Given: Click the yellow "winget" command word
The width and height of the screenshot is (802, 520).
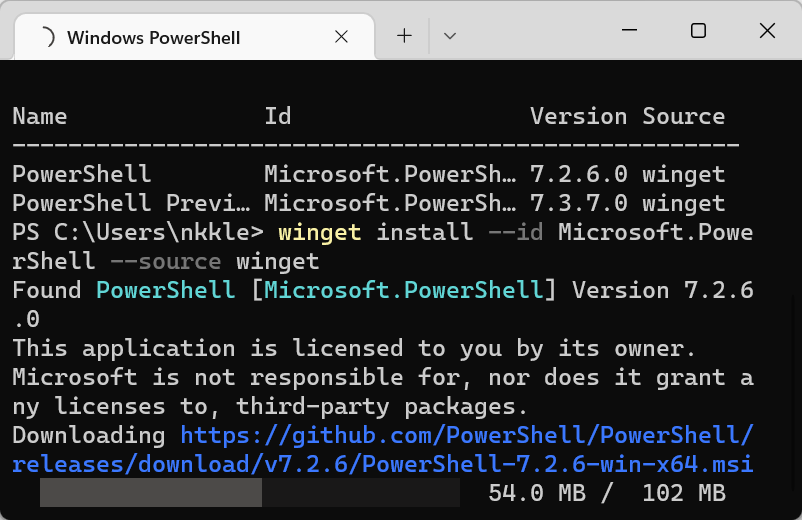Looking at the screenshot, I should coord(320,233).
